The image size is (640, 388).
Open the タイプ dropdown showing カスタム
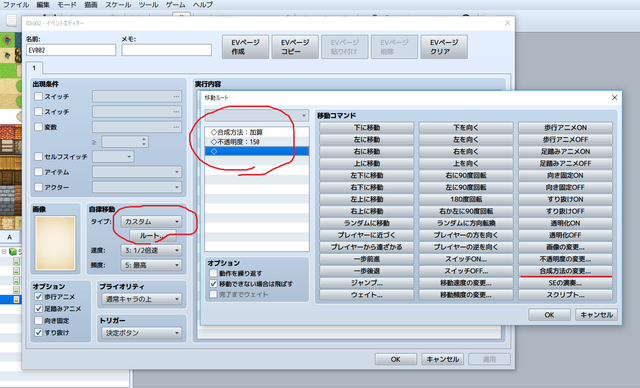click(151, 222)
